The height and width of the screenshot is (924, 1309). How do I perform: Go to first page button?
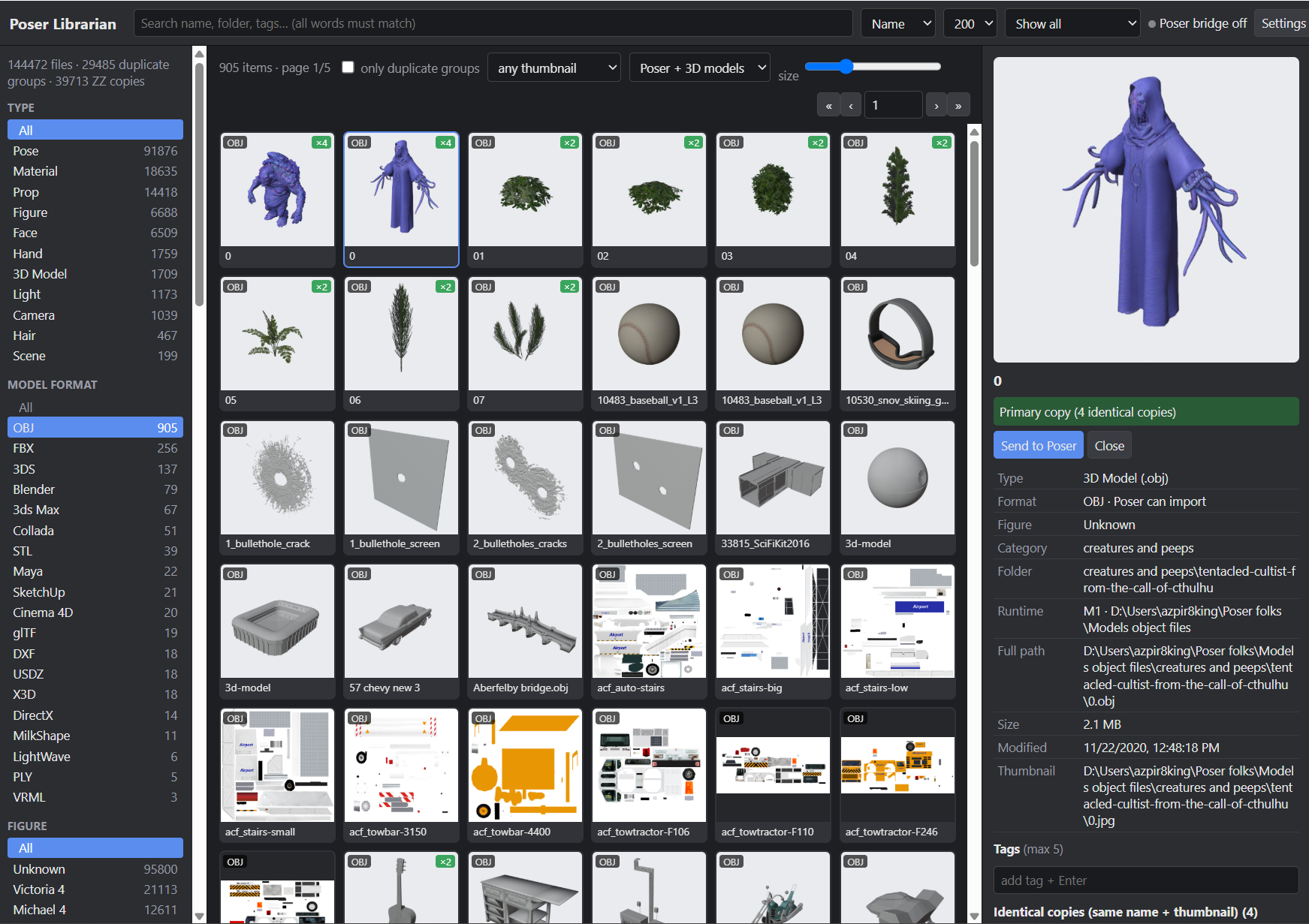tap(828, 105)
